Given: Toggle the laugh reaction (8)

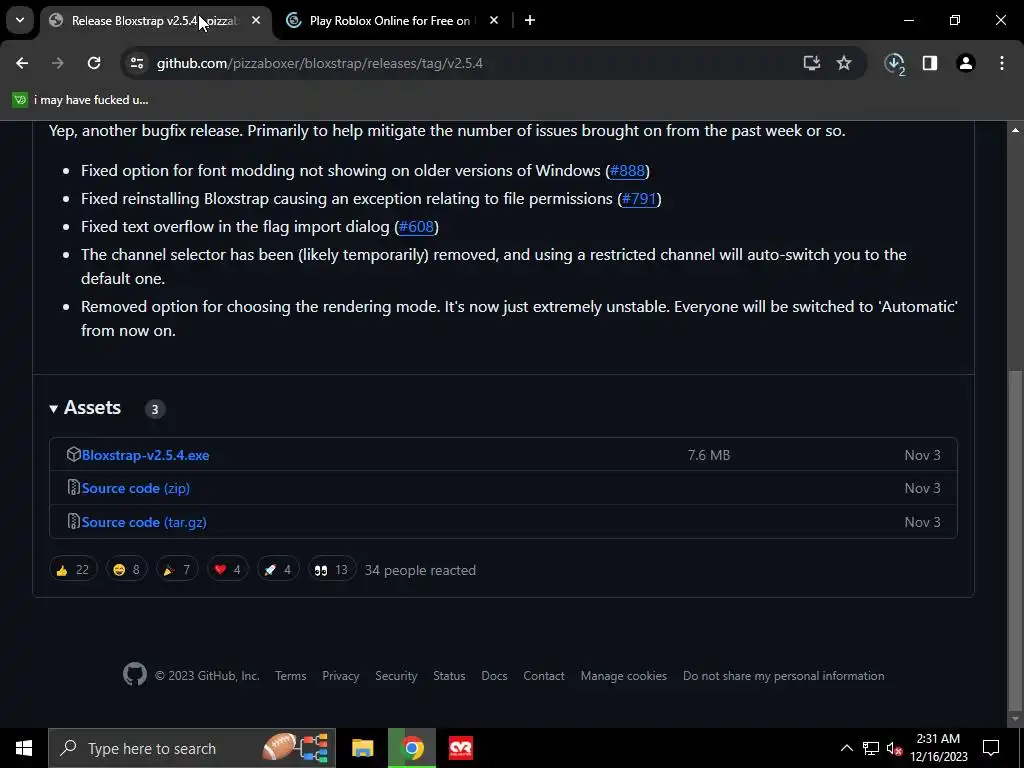Looking at the screenshot, I should [x=127, y=569].
